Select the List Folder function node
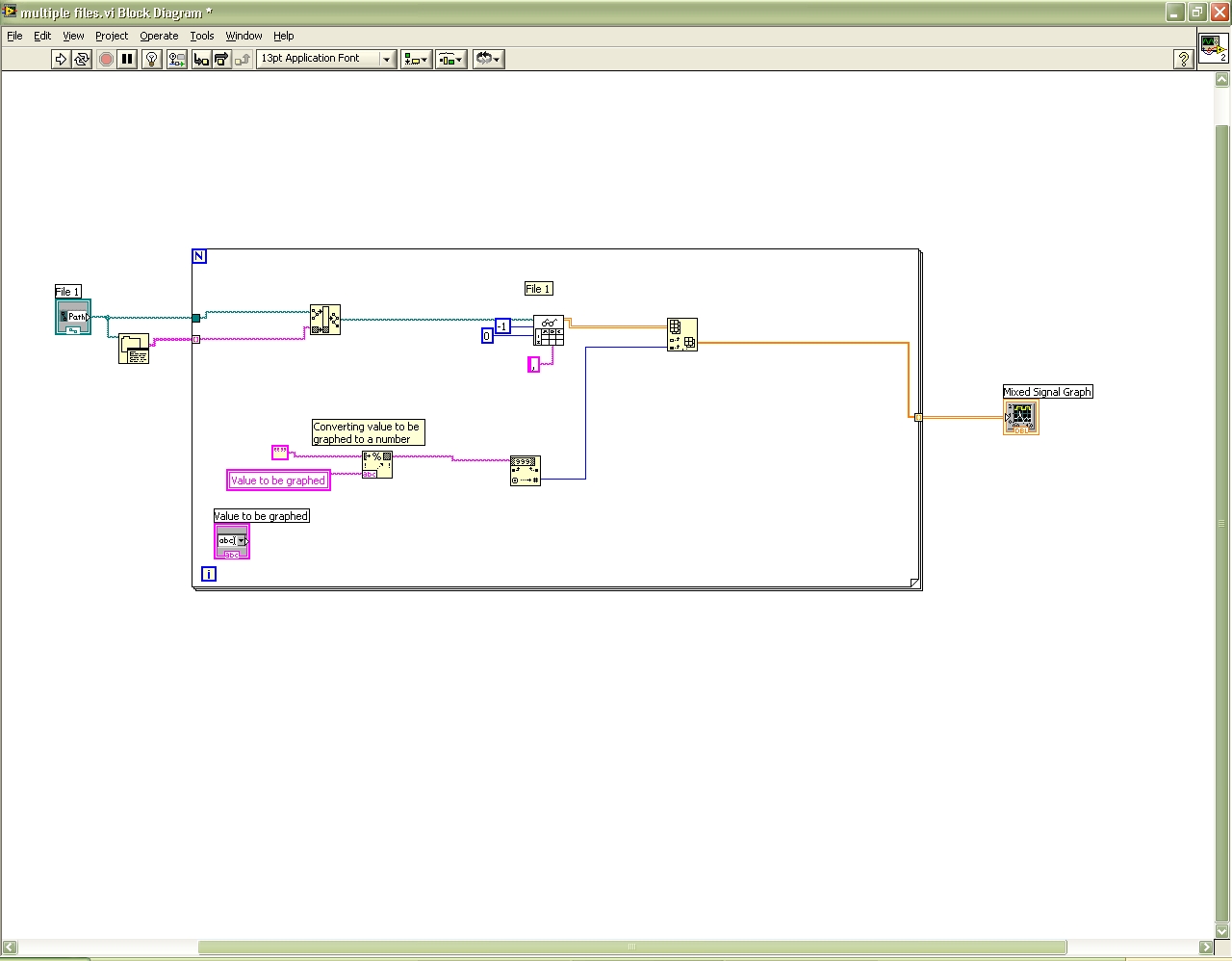The height and width of the screenshot is (961, 1232). click(134, 349)
